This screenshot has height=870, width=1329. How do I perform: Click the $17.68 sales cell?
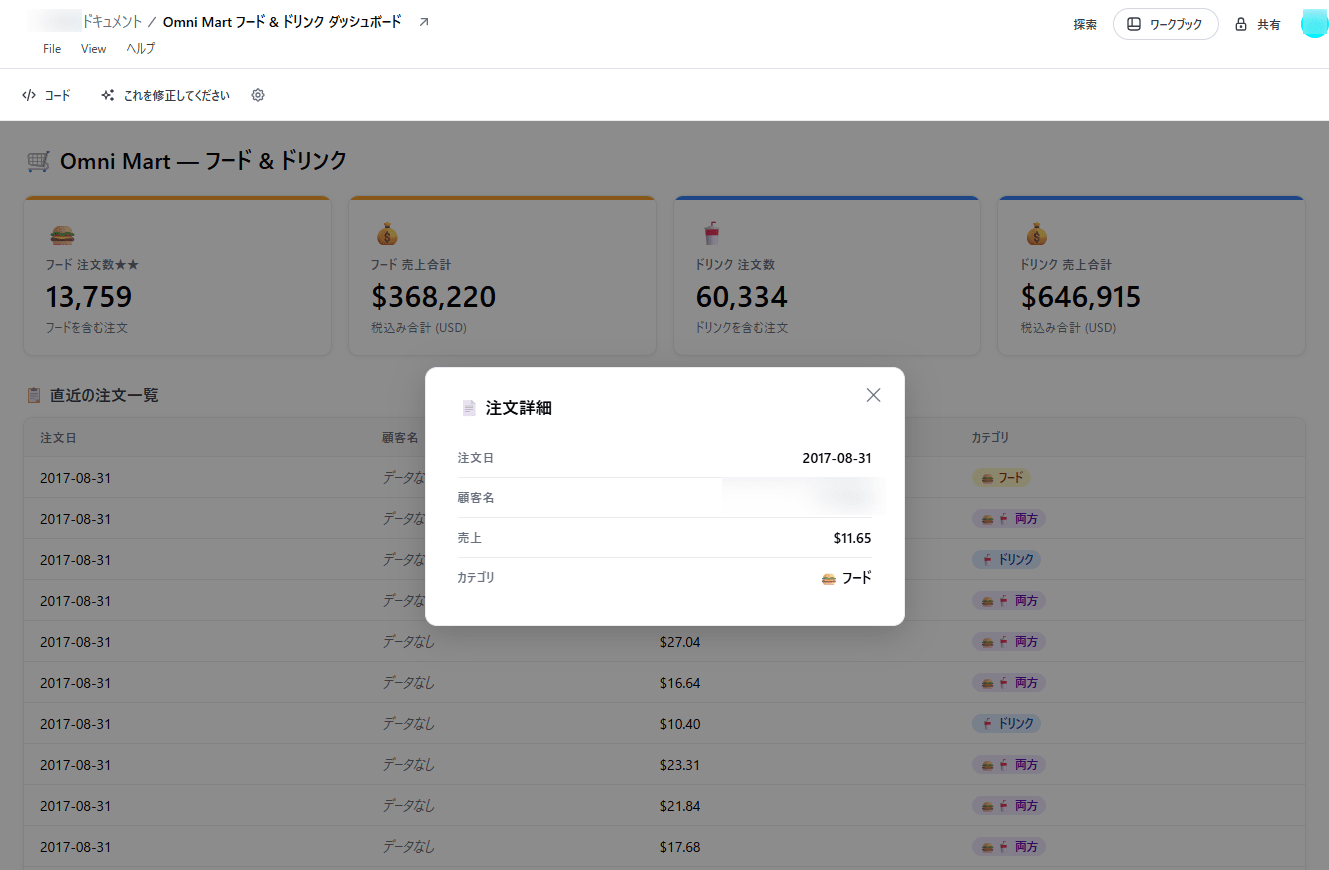680,847
